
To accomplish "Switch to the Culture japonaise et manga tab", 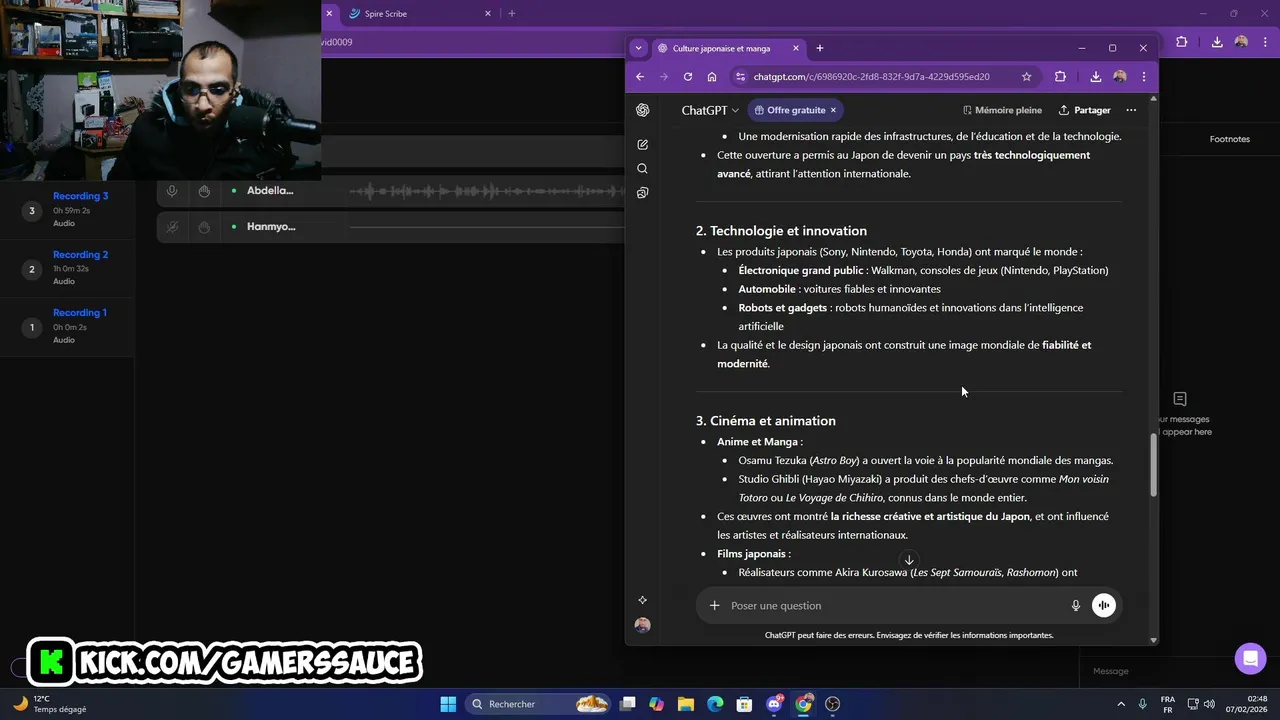I will pyautogui.click(x=728, y=48).
